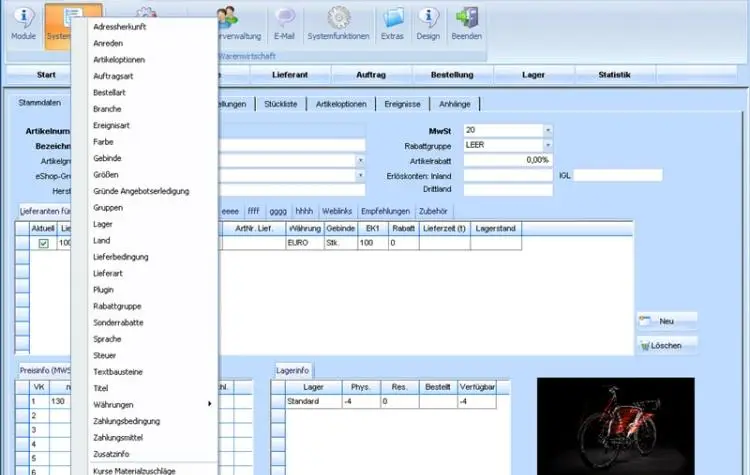The width and height of the screenshot is (750, 475).
Task: Open the Design info icon
Action: pyautogui.click(x=428, y=18)
